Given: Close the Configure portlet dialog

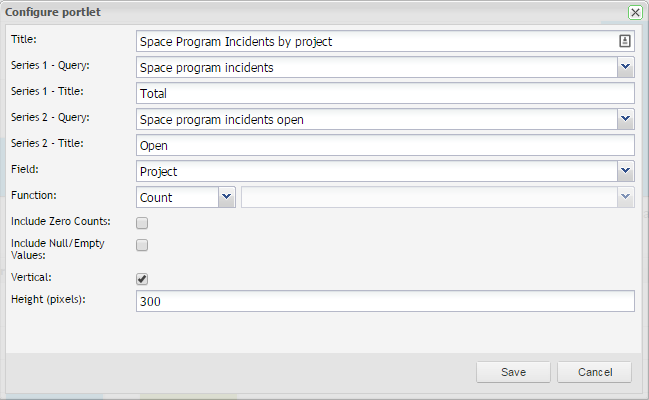Looking at the screenshot, I should click(x=635, y=12).
